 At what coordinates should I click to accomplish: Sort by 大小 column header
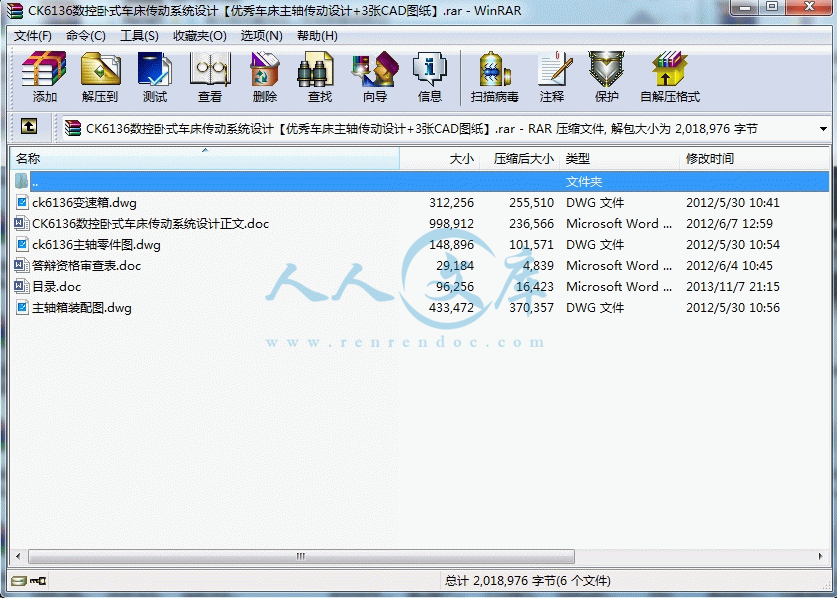coord(440,159)
